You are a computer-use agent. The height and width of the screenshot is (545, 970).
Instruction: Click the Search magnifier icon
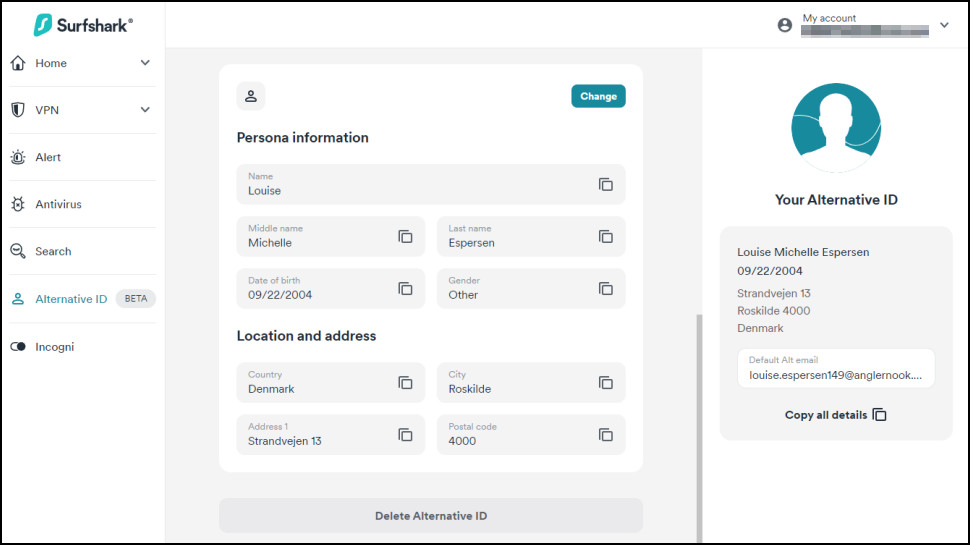(x=18, y=251)
